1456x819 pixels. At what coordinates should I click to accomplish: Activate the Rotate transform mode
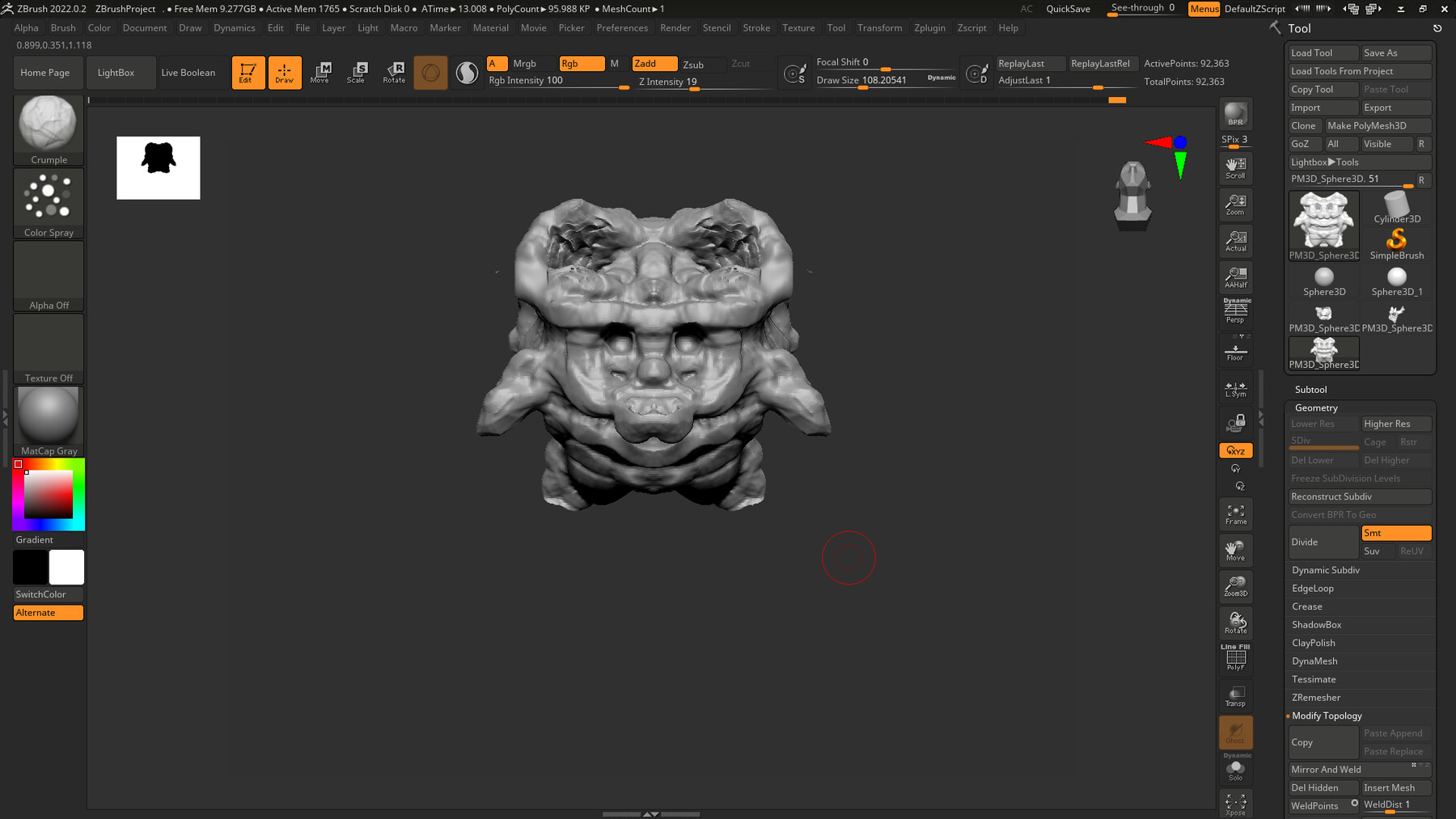click(394, 73)
